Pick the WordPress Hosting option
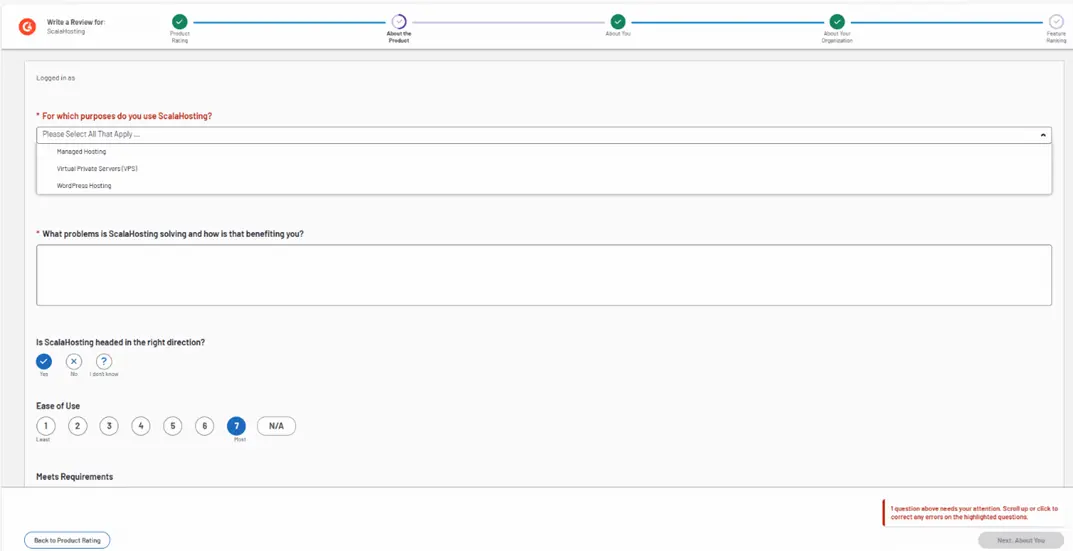Screen dimensions: 1073x551 click(84, 186)
